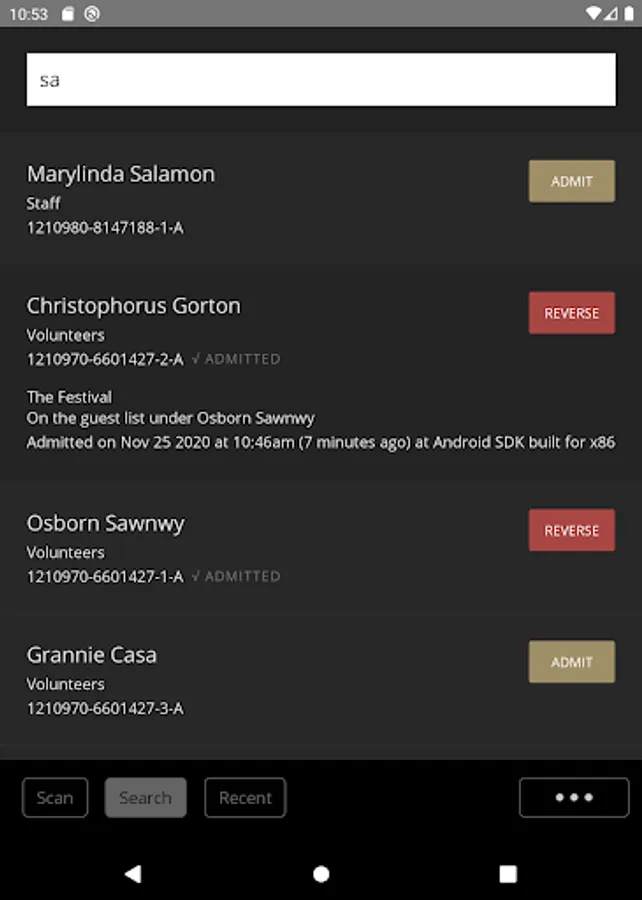
Task: Open the three-dot more options menu
Action: (574, 797)
